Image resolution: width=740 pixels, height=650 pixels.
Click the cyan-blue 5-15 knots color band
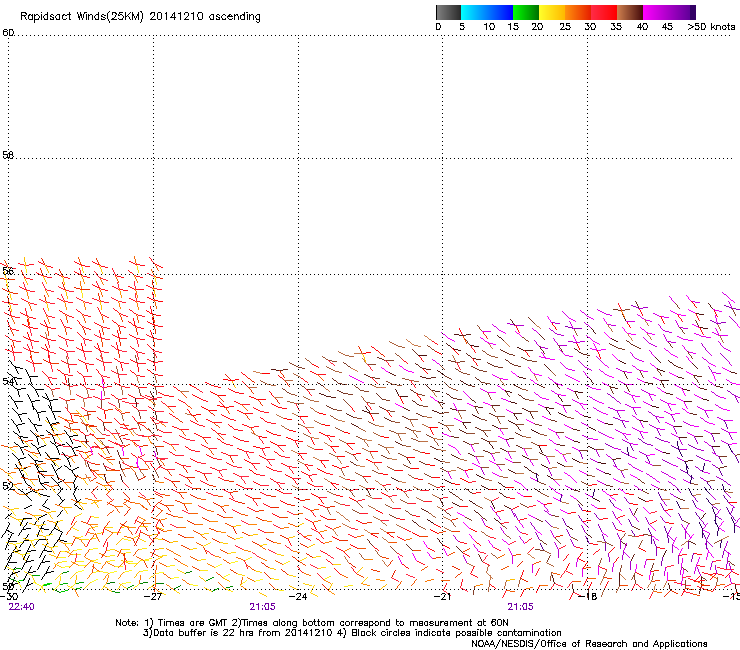[x=487, y=12]
